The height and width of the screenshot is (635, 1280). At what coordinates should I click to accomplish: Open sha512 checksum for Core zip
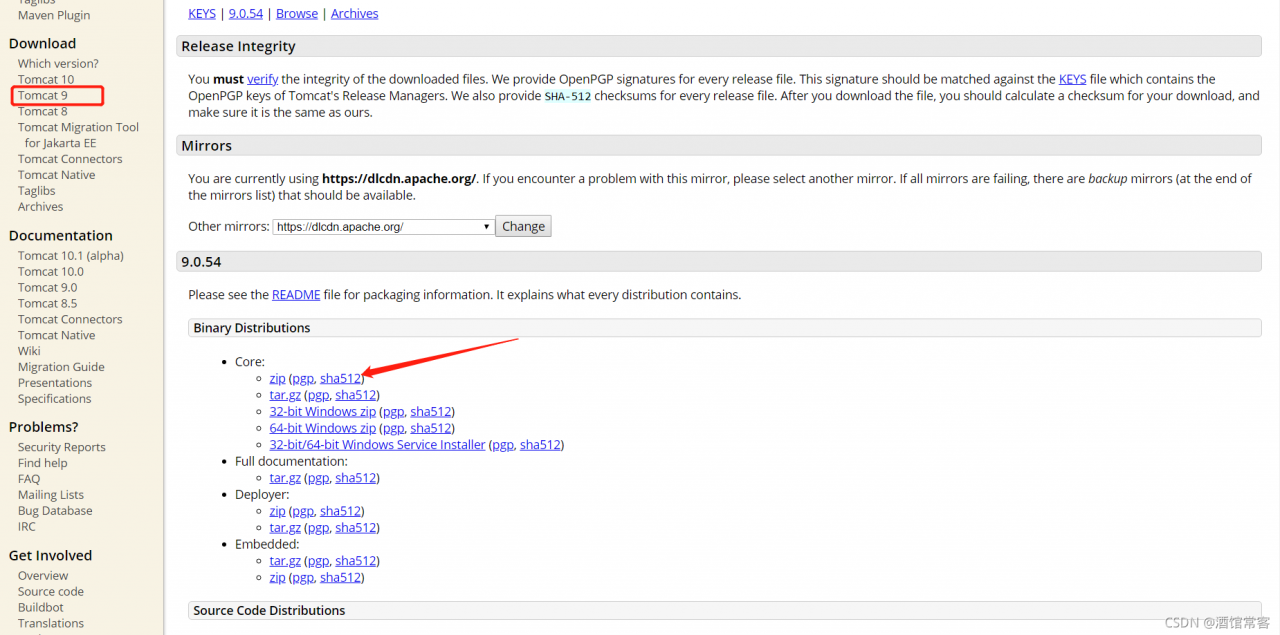click(x=340, y=379)
